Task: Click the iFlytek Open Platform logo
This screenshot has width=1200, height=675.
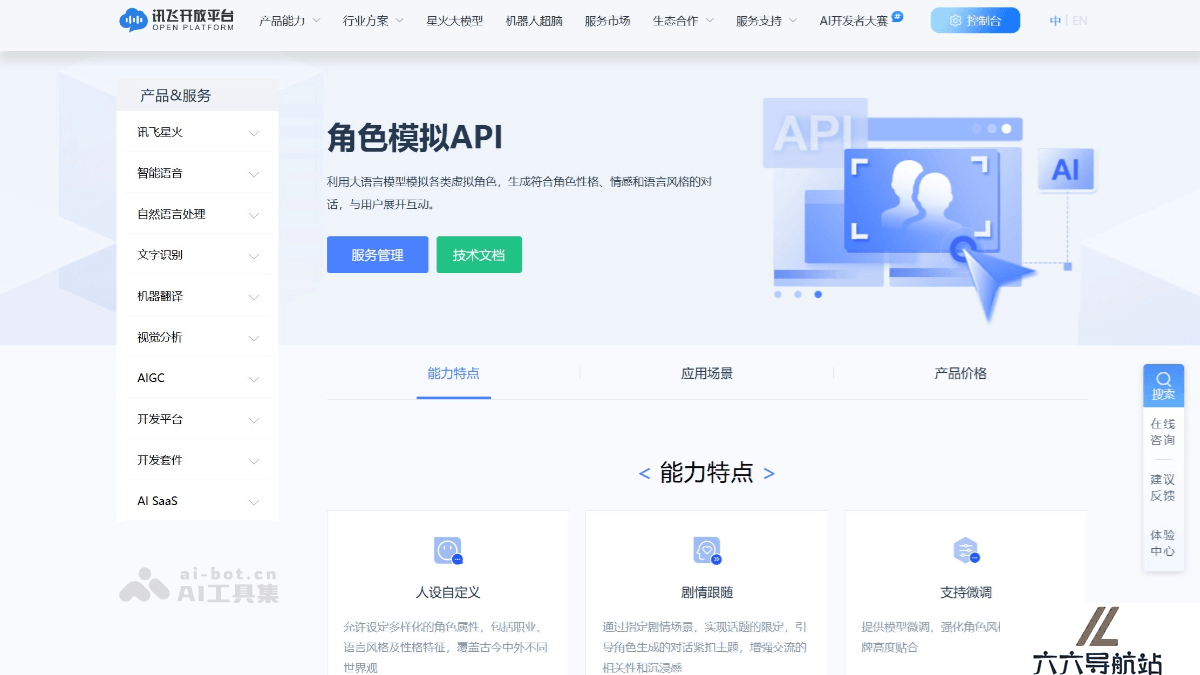Action: (x=176, y=20)
